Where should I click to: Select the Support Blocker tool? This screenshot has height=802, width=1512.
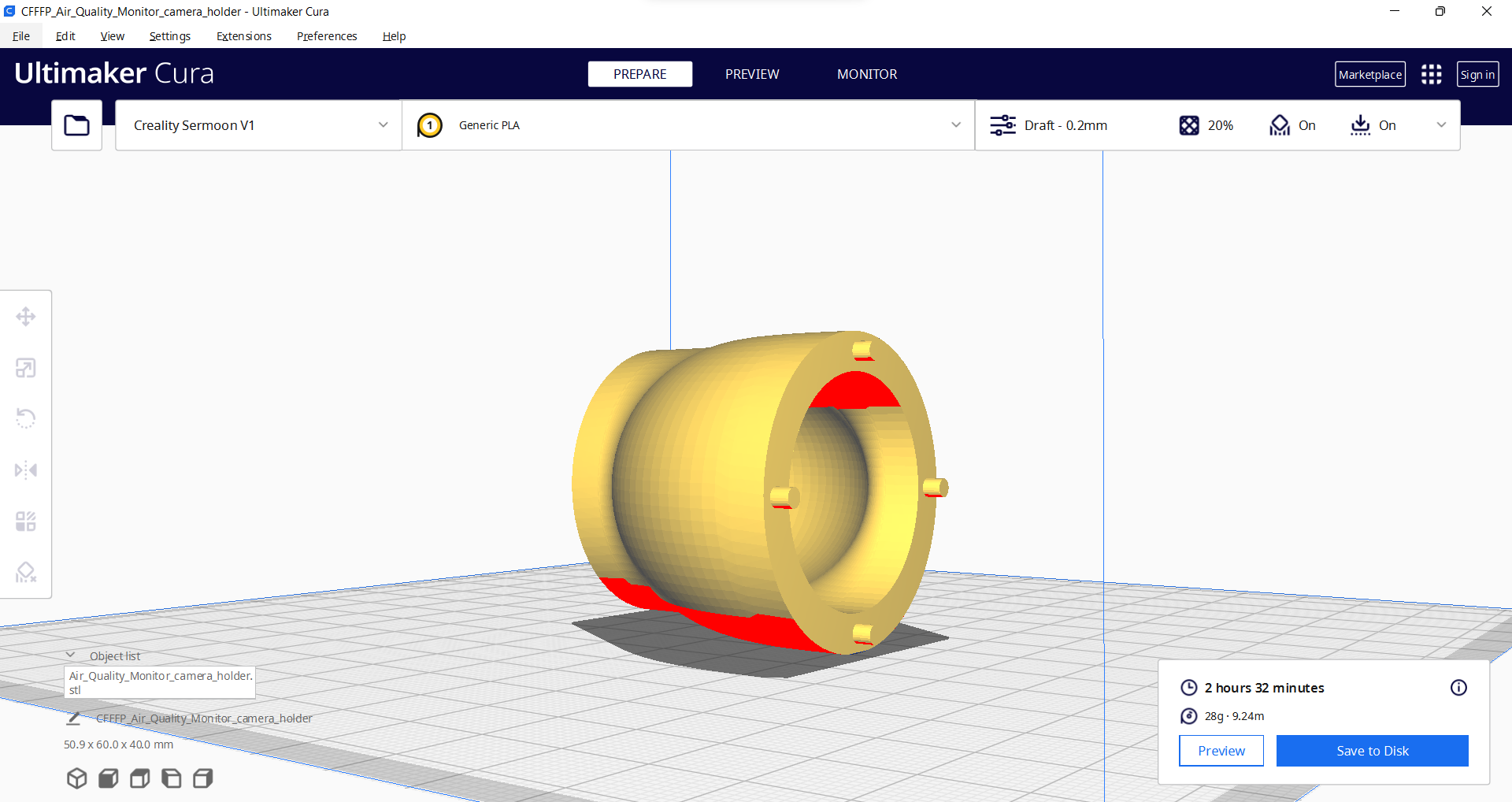point(26,572)
